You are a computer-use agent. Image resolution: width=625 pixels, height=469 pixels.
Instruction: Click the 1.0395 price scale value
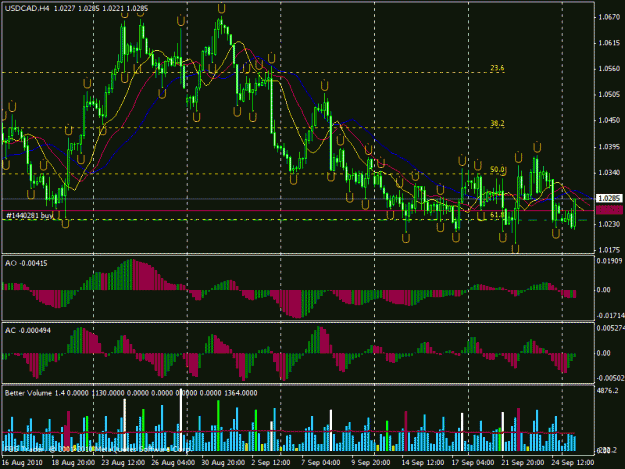coord(609,147)
